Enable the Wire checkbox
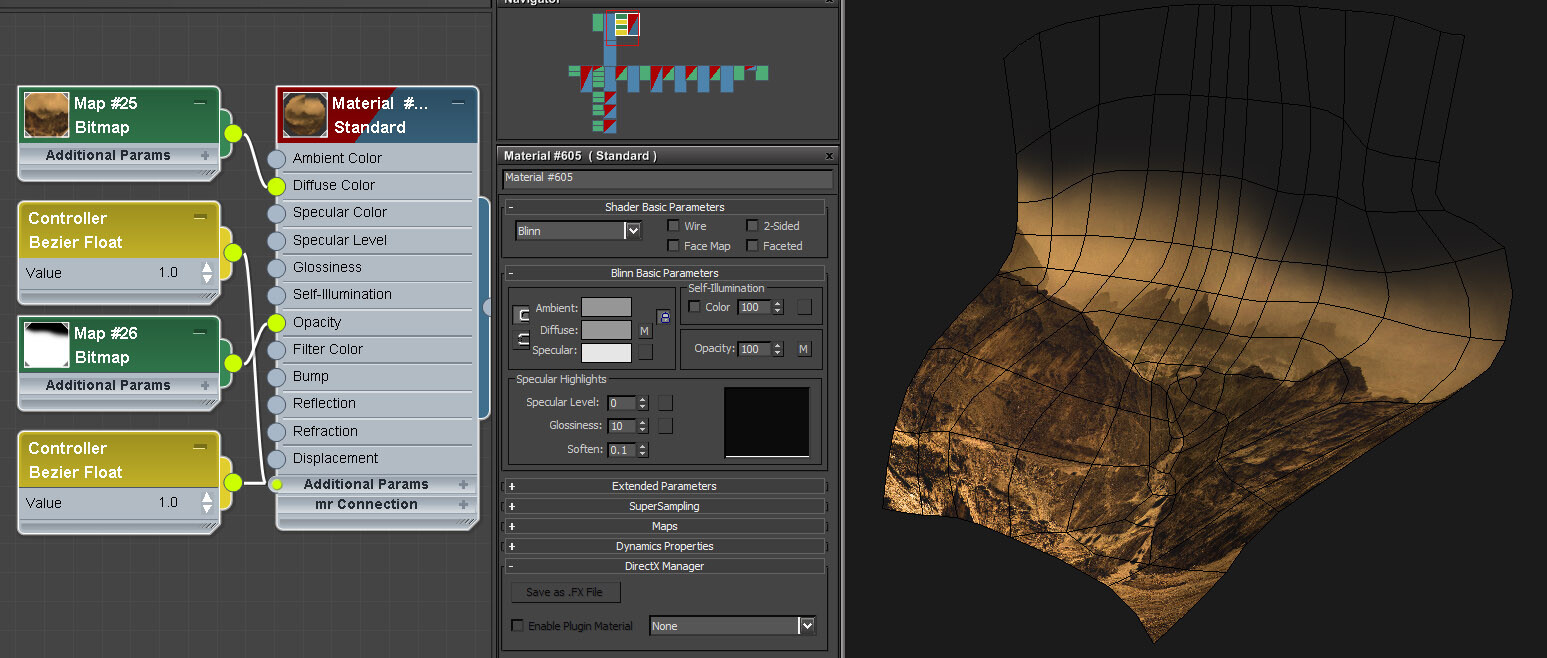This screenshot has height=658, width=1547. (x=674, y=226)
